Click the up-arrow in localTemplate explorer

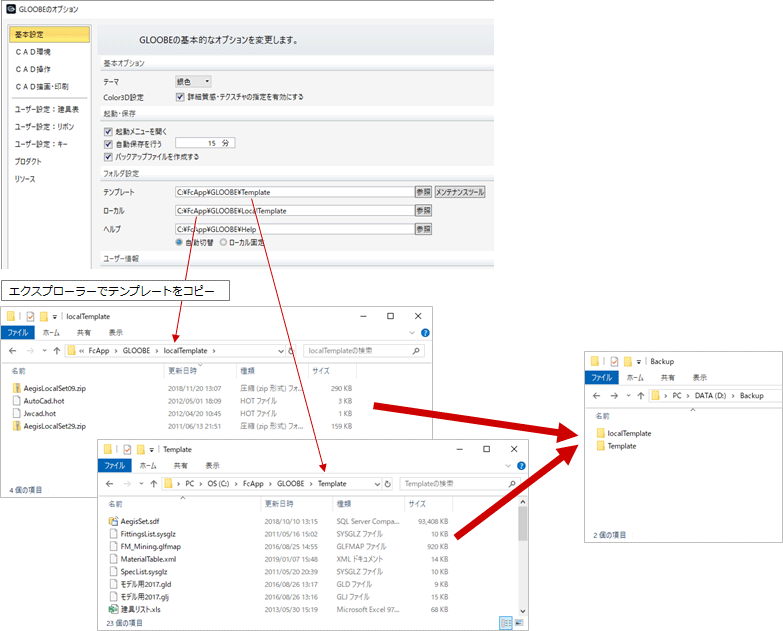pyautogui.click(x=56, y=351)
